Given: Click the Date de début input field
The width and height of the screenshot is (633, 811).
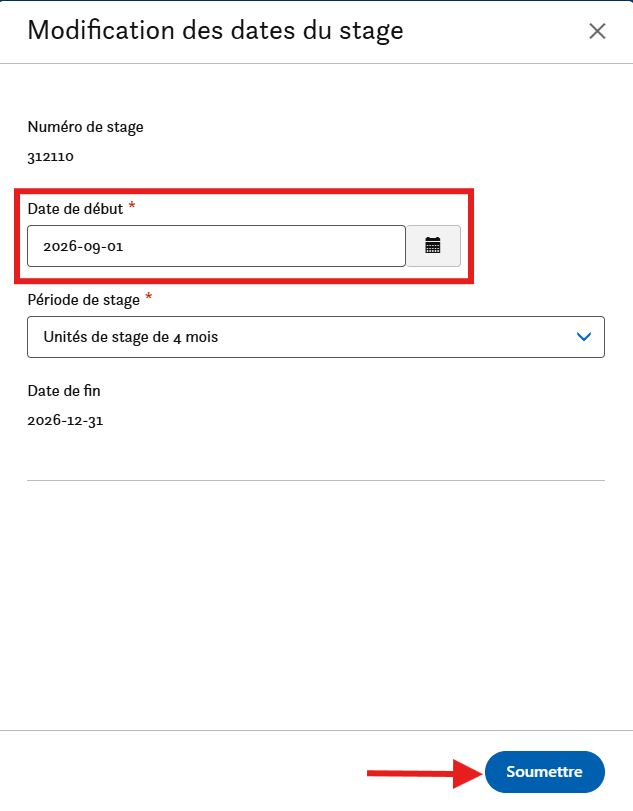Looking at the screenshot, I should click(216, 246).
